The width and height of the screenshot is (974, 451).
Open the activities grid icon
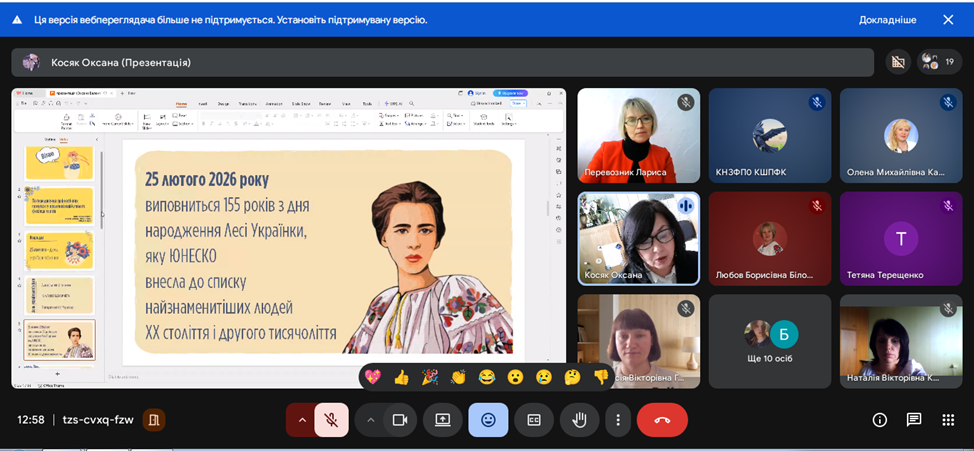(948, 420)
